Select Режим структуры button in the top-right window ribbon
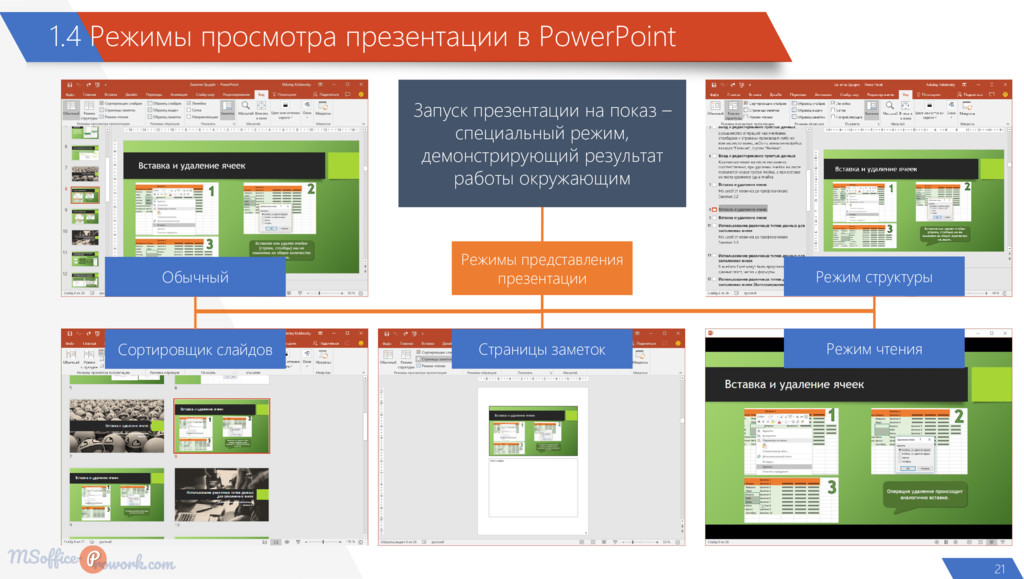The image size is (1024, 579). 733,109
